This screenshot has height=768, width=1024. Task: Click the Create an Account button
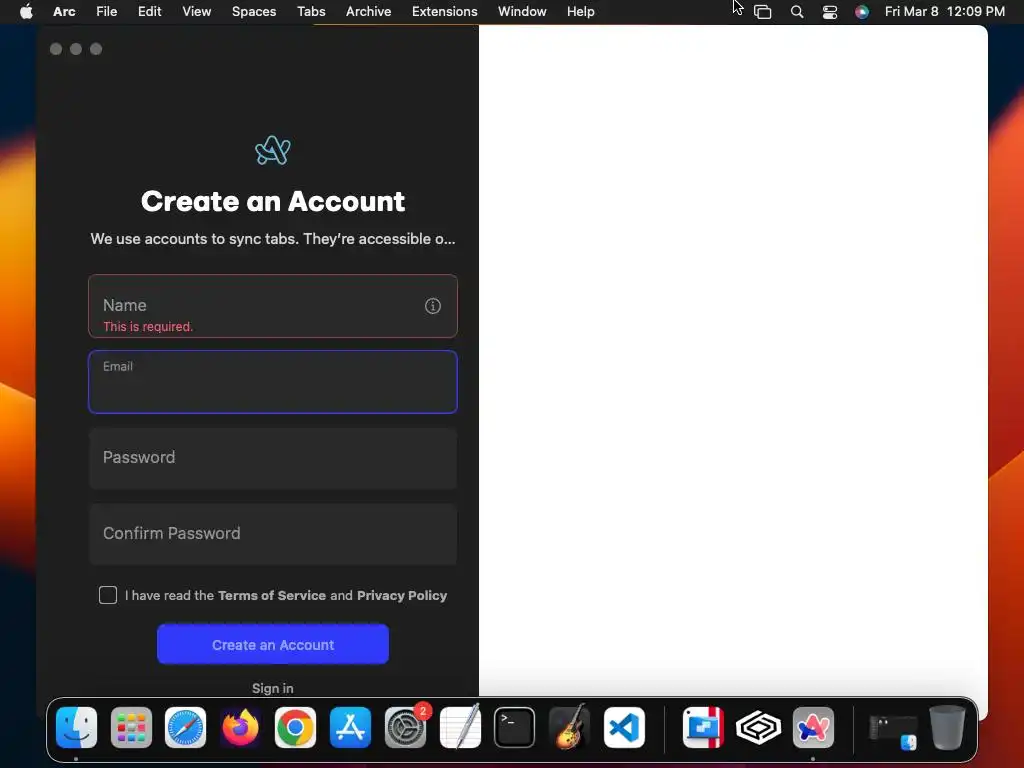[273, 645]
